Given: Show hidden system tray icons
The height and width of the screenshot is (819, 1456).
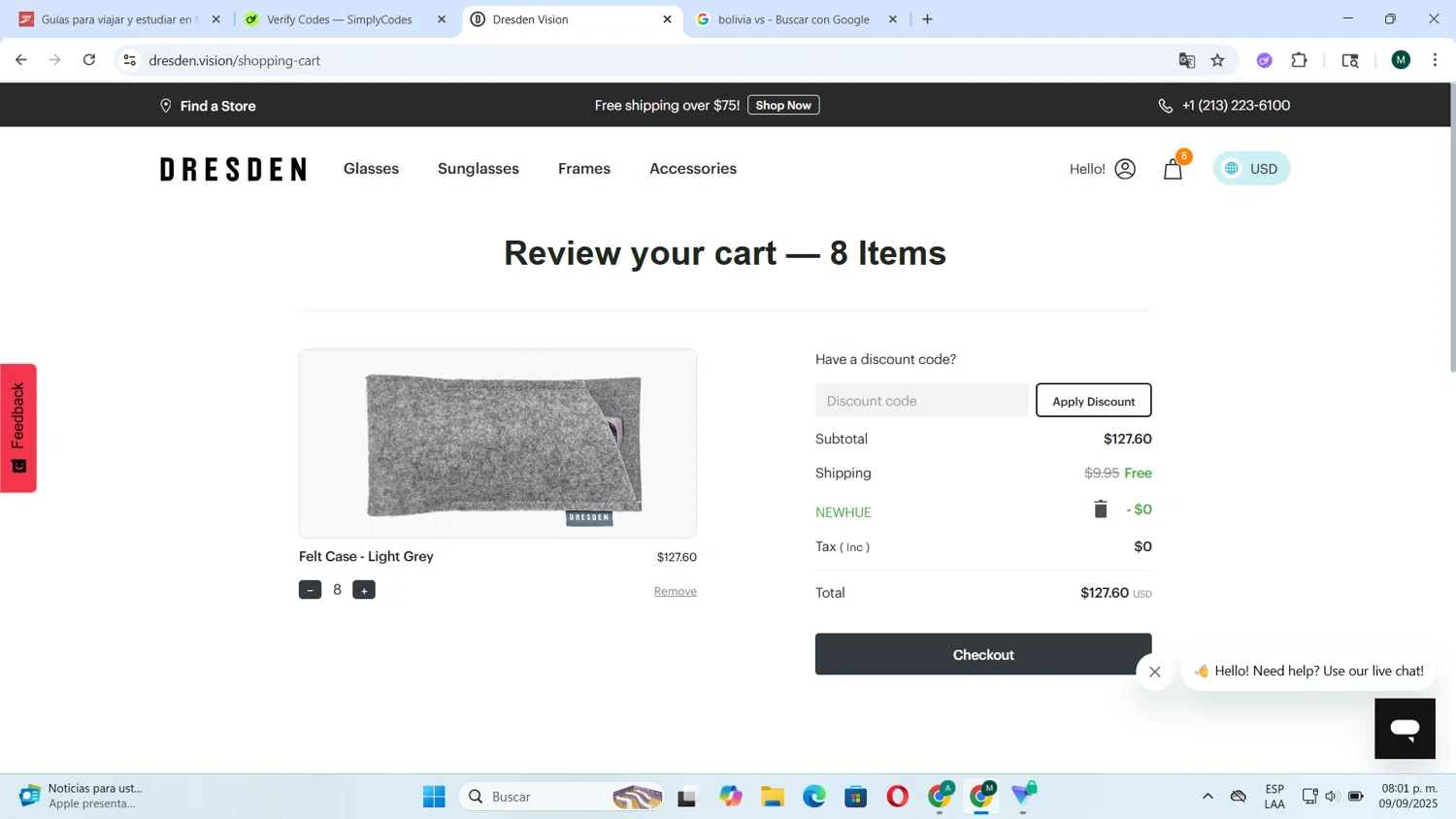Looking at the screenshot, I should tap(1208, 797).
